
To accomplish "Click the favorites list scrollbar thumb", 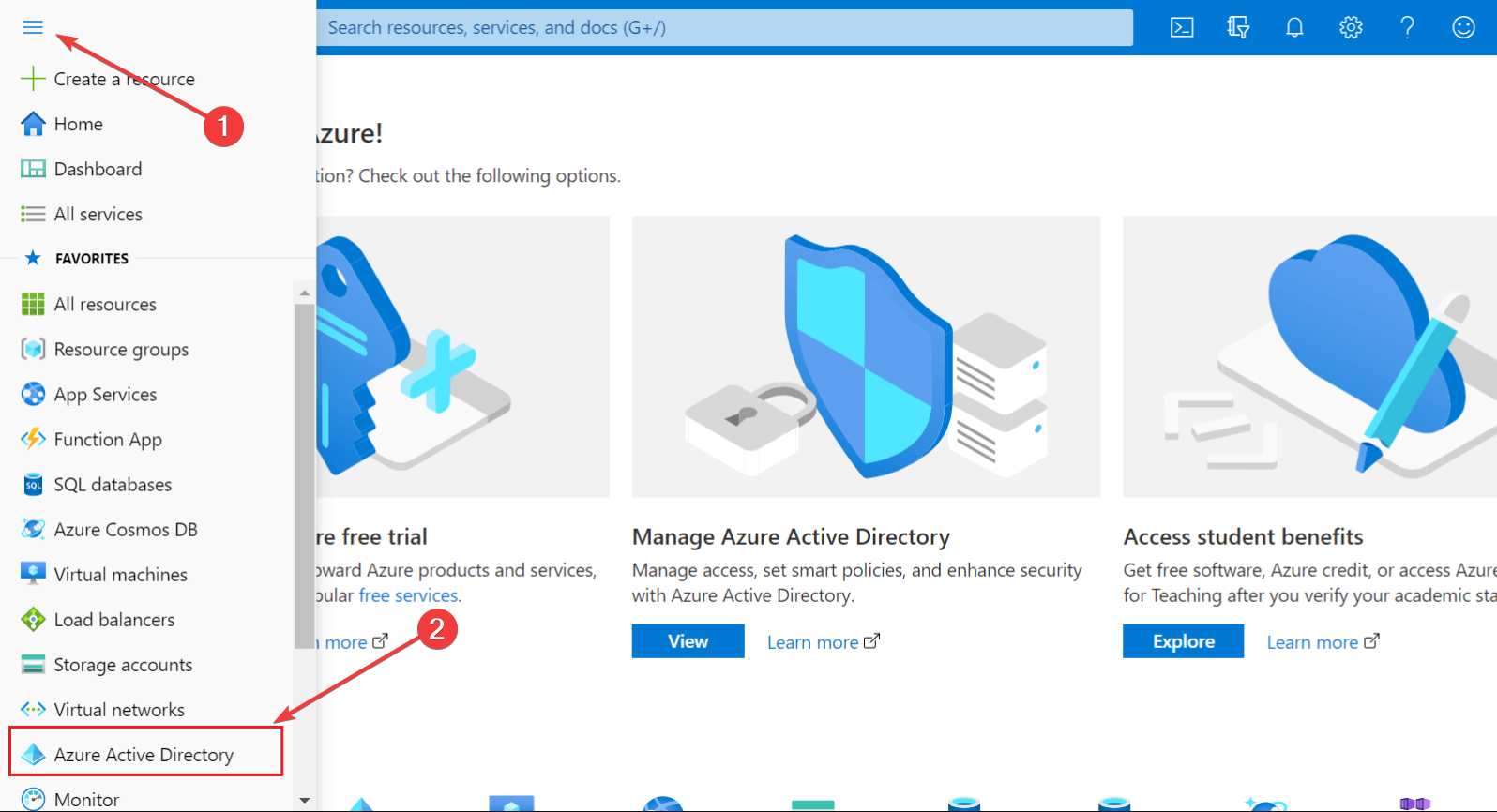I will [304, 475].
